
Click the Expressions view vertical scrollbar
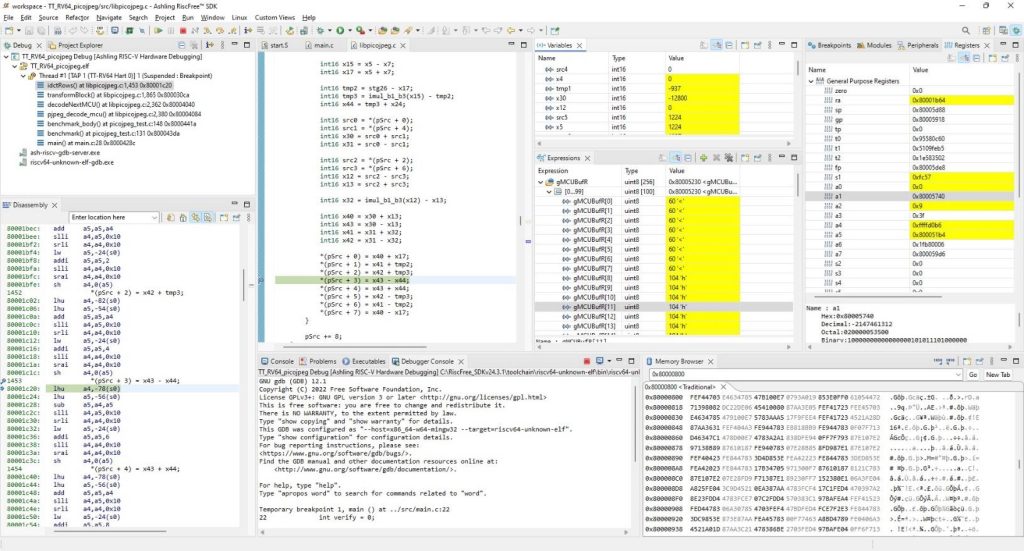tap(797, 183)
